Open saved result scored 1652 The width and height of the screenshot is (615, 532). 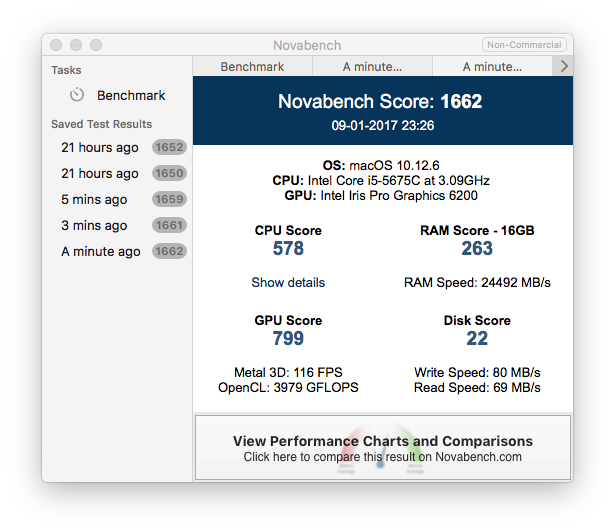117,148
